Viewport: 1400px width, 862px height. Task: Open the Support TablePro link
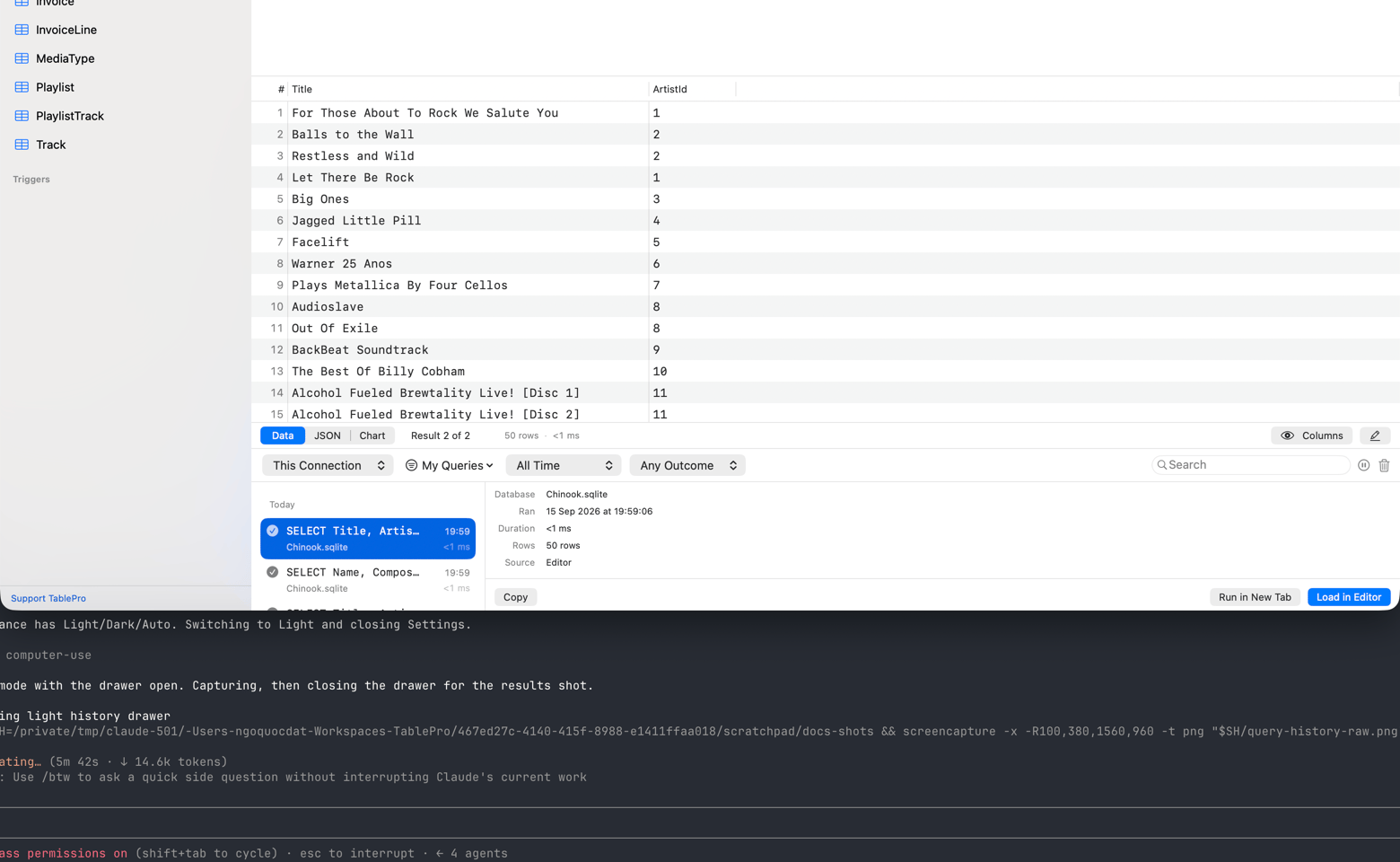pyautogui.click(x=48, y=598)
